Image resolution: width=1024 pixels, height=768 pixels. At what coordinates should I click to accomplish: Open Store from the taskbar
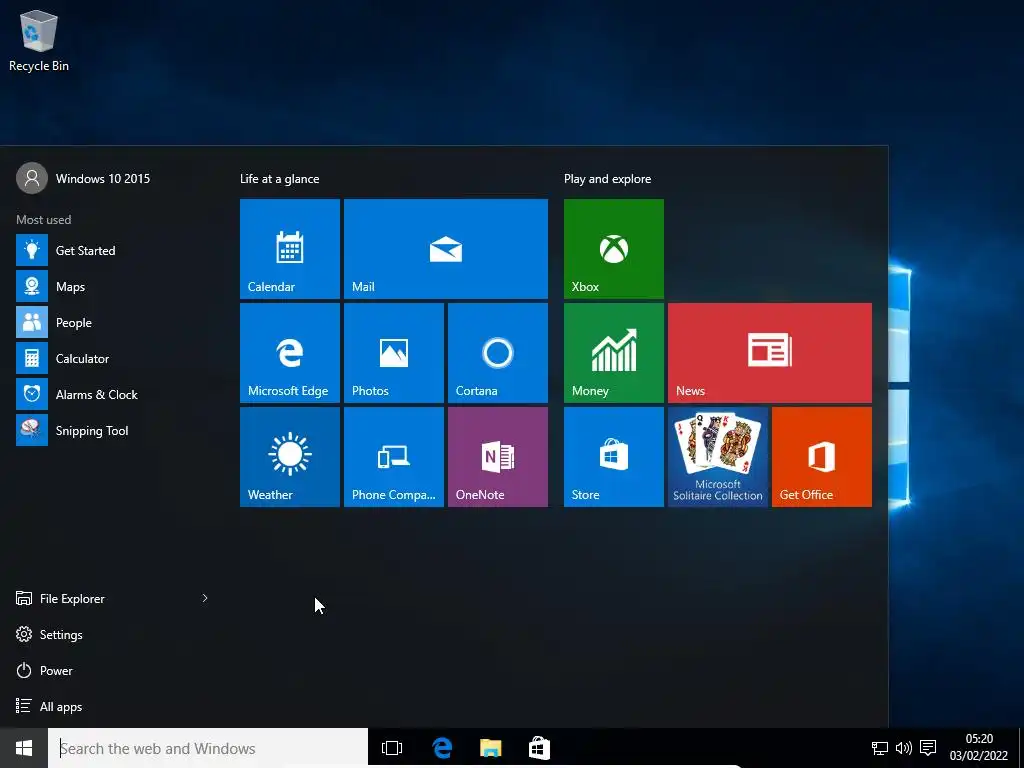click(x=539, y=748)
